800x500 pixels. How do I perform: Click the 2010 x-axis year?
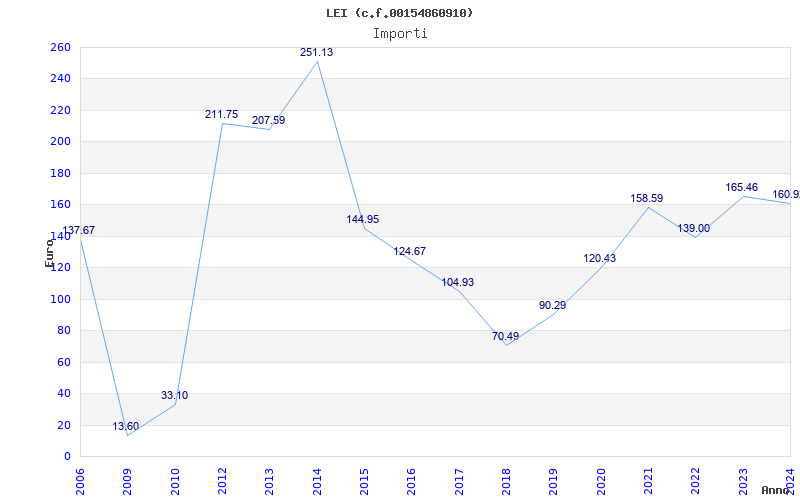(175, 481)
